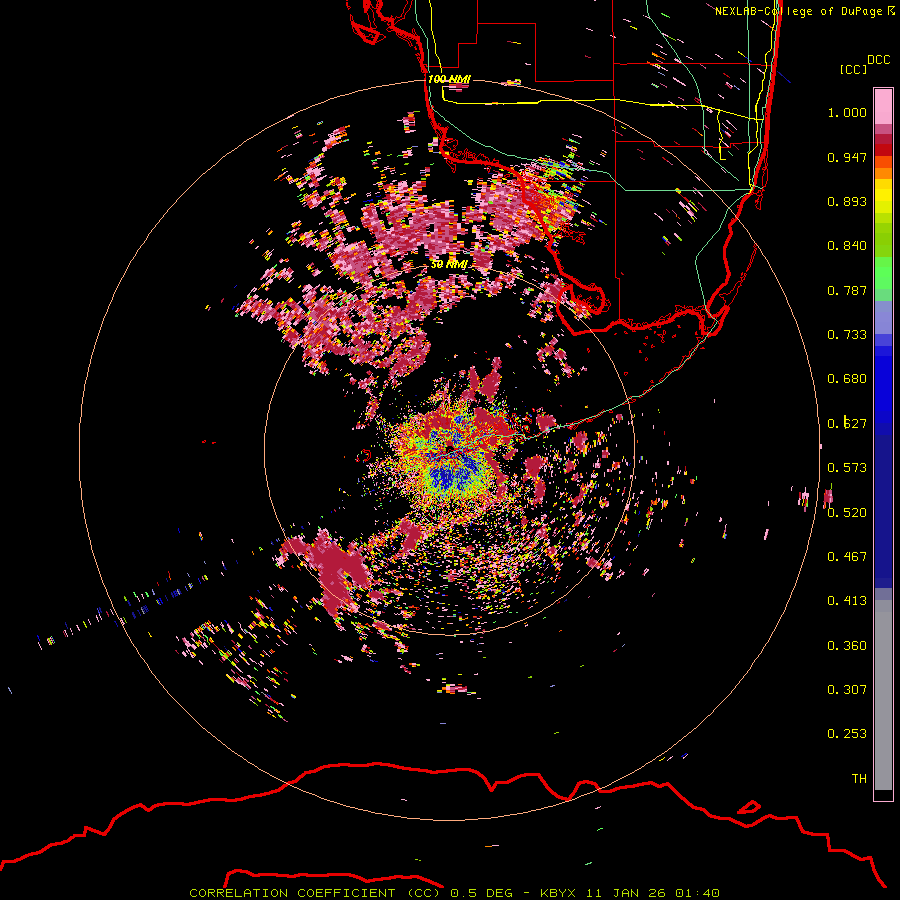The width and height of the screenshot is (900, 900).
Task: Click the KBYX radar site identifier
Action: click(557, 893)
